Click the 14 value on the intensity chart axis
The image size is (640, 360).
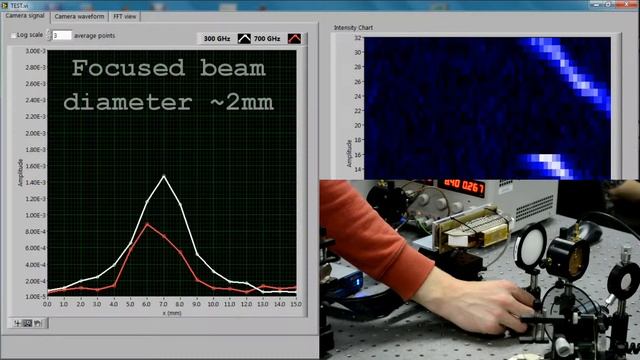[358, 169]
